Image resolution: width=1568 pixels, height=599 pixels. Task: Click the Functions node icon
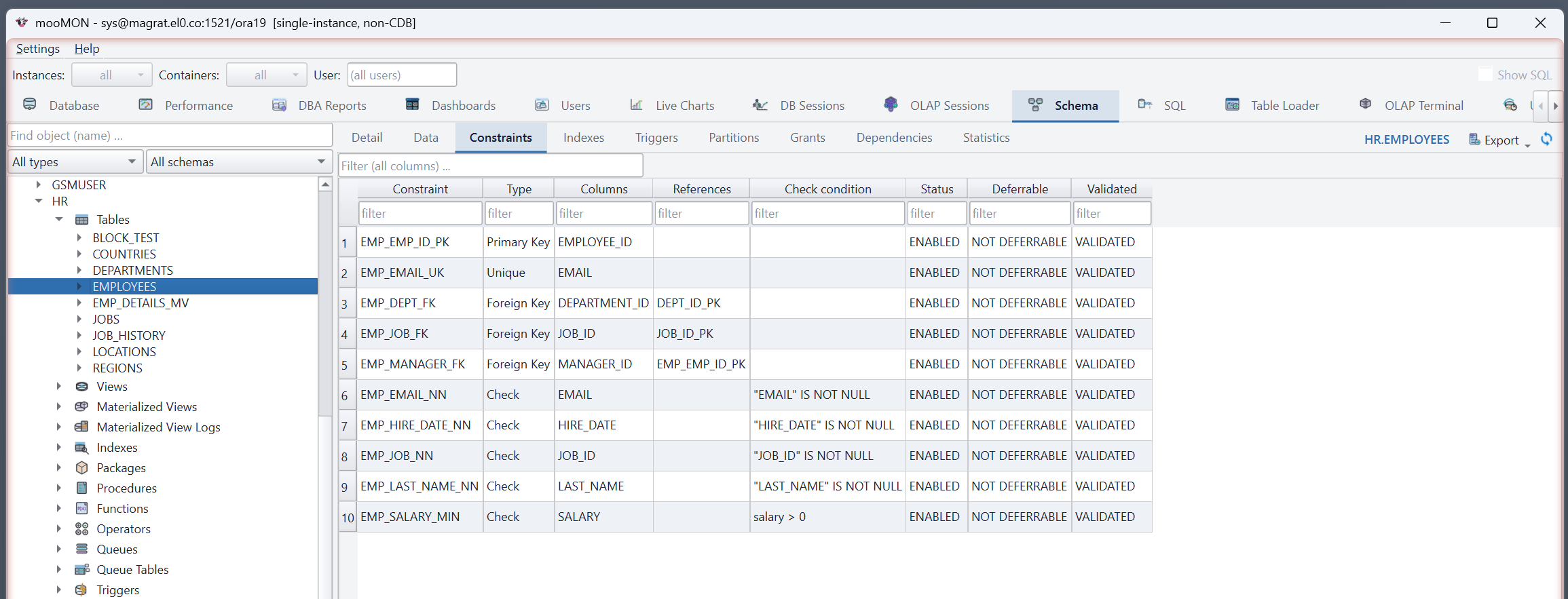click(x=82, y=509)
